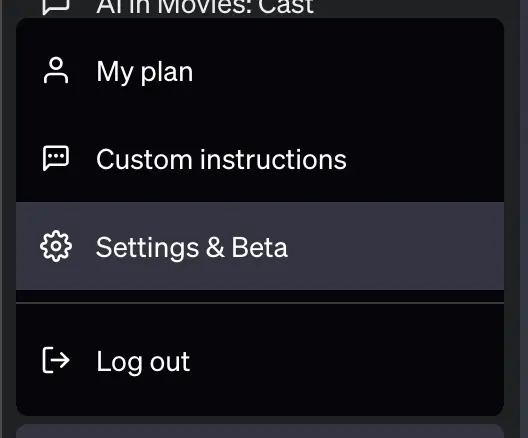Click the empty area right of Log out

tap(347, 361)
